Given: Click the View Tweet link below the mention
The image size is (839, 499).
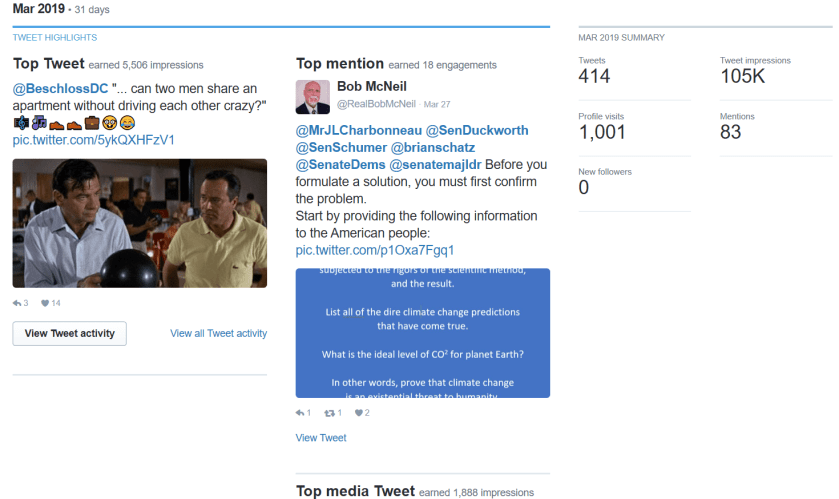Looking at the screenshot, I should pyautogui.click(x=321, y=438).
